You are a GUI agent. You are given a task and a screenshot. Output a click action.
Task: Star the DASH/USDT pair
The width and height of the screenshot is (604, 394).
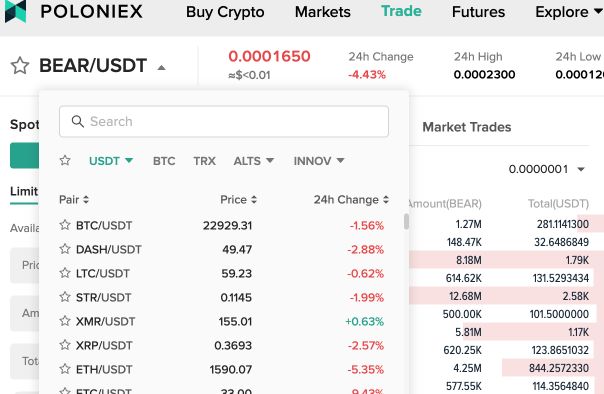pos(65,249)
